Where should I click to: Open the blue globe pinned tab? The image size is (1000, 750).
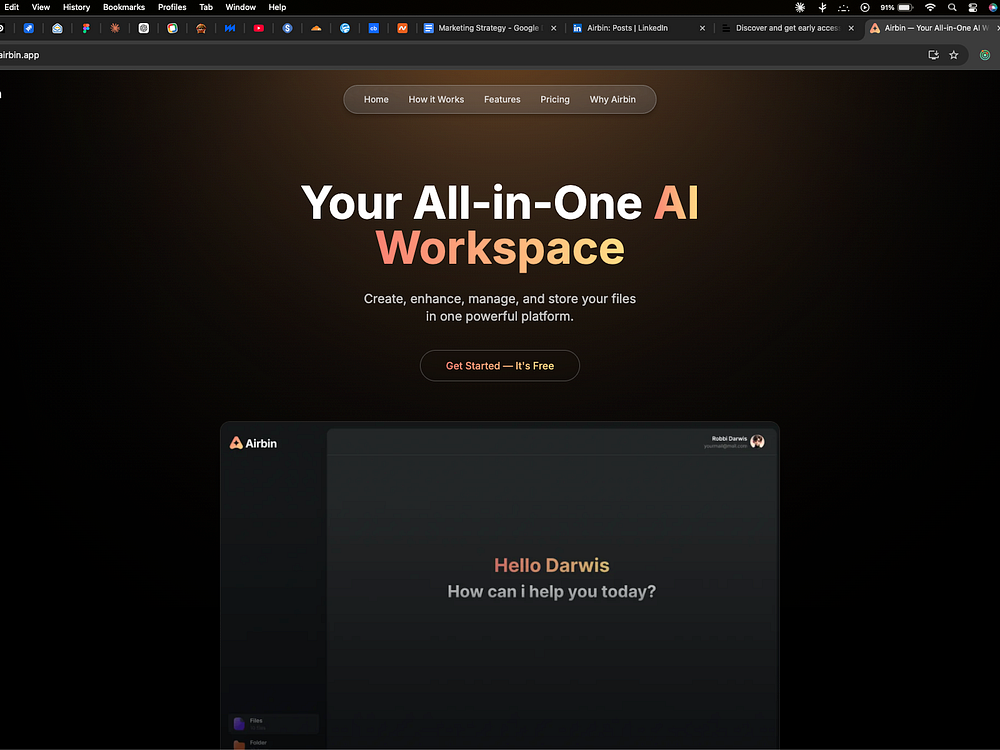pos(344,28)
